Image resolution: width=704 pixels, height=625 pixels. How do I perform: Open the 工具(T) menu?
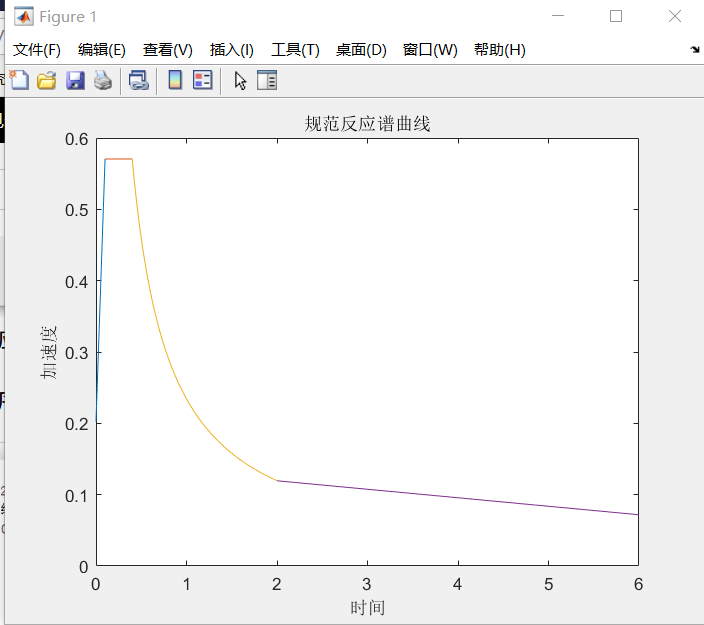tap(295, 50)
